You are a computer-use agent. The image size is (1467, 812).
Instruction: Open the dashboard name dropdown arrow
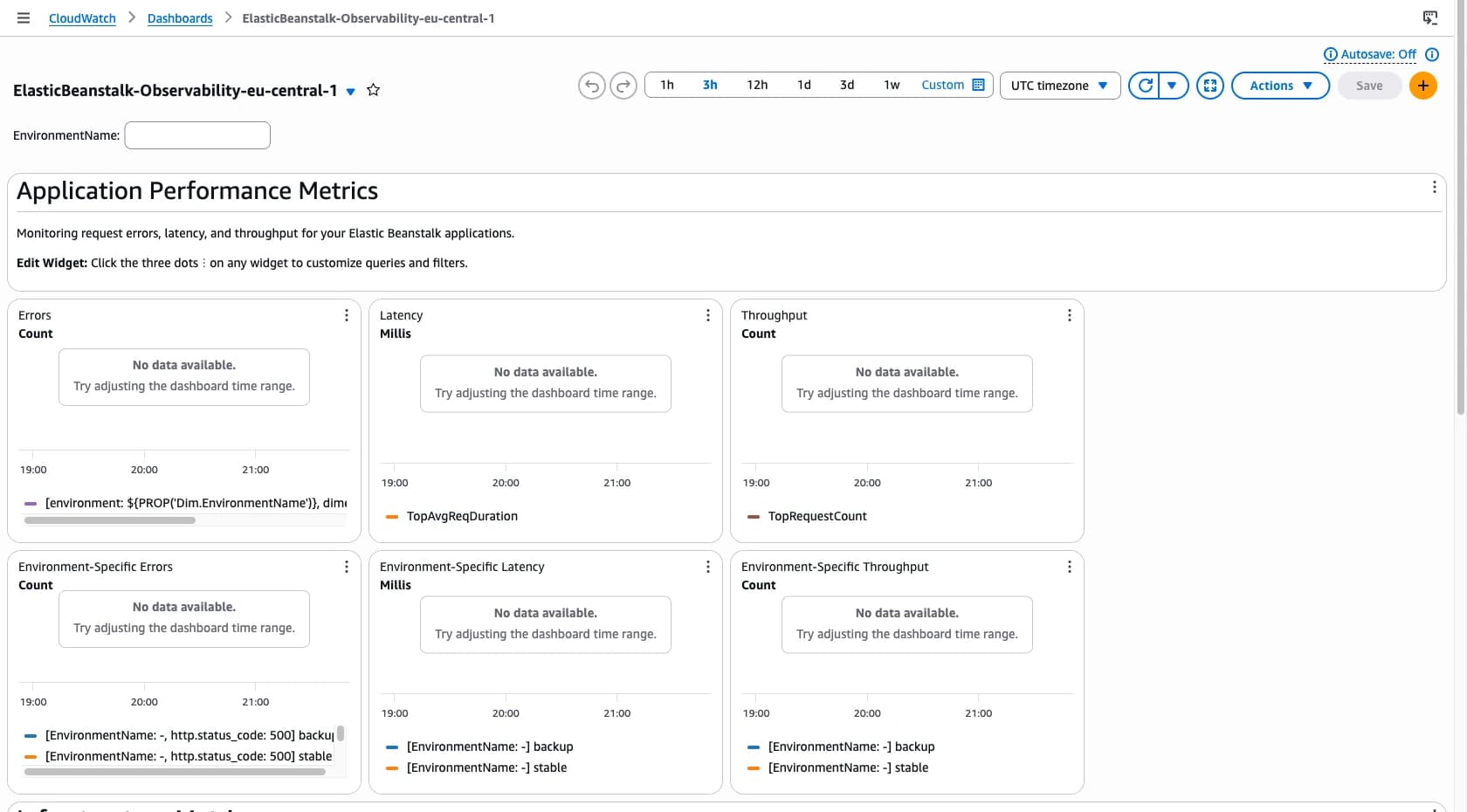point(351,91)
